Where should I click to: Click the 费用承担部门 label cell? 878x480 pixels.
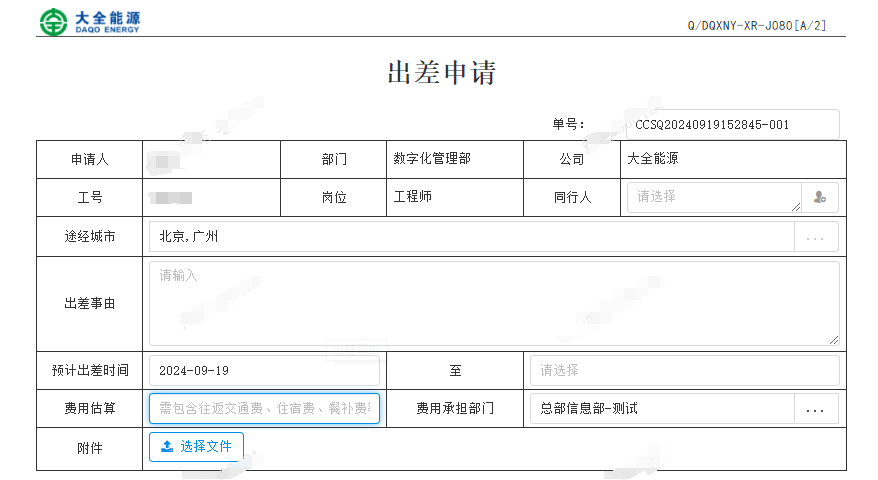point(455,409)
